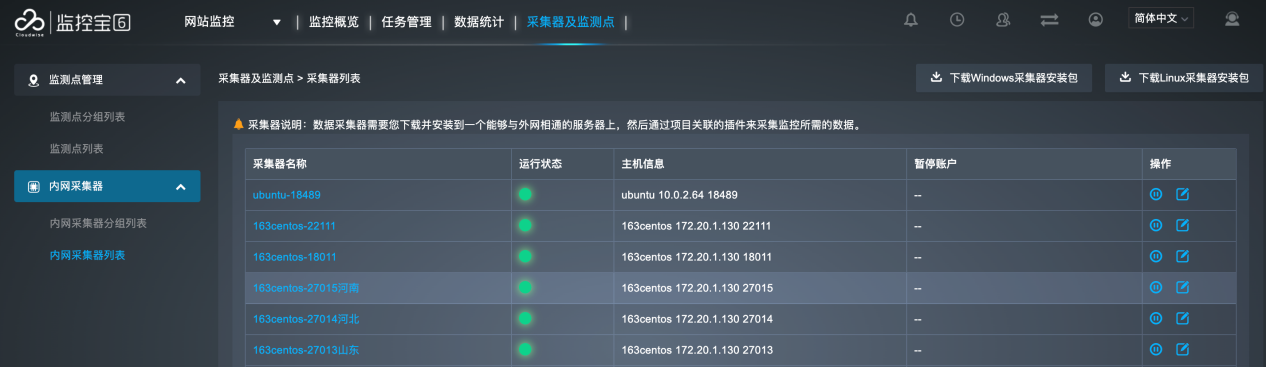The height and width of the screenshot is (367, 1266).
Task: Click the avatar icon at far right
Action: pos(1232,19)
